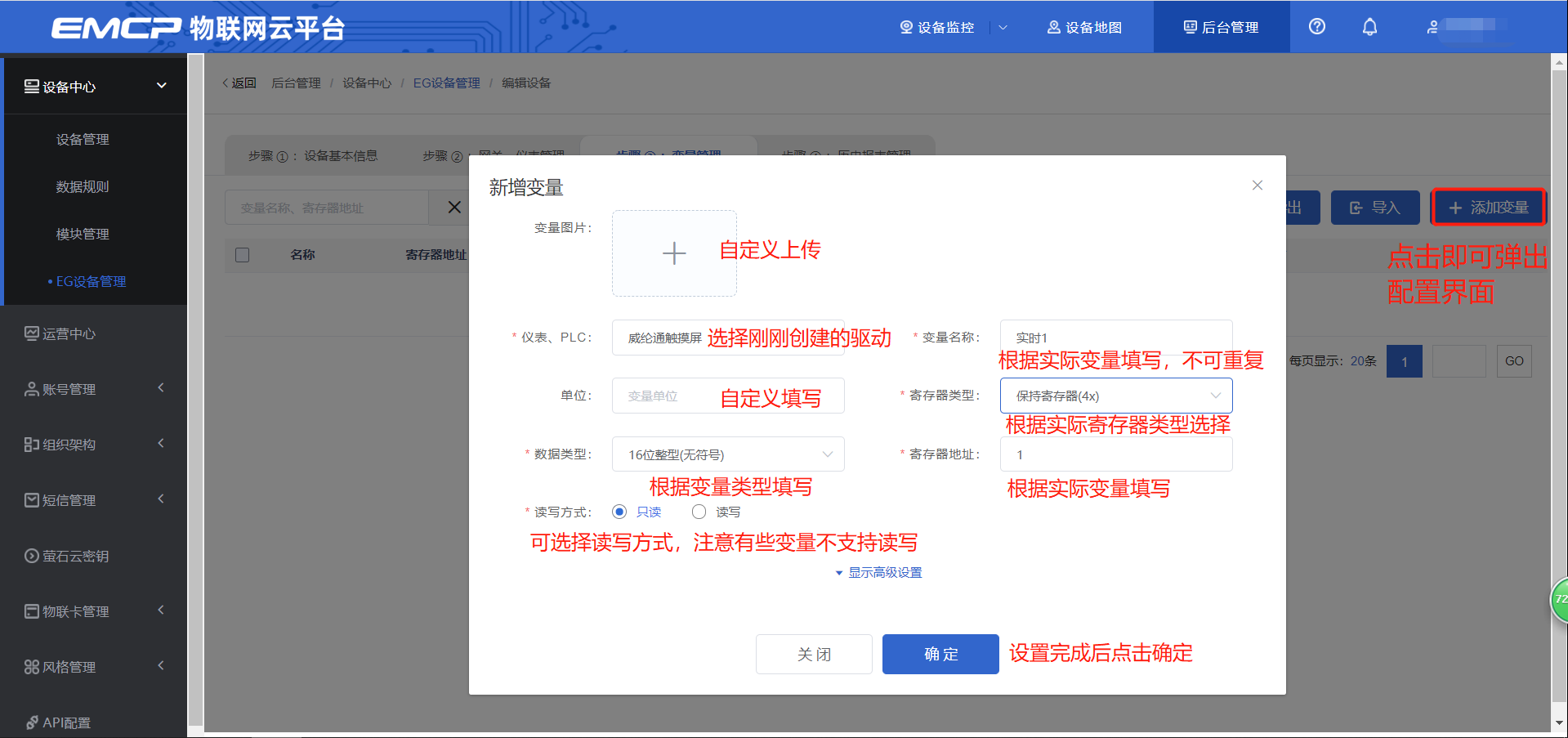Viewport: 1568px width, 738px height.
Task: Select the 只读 radio button
Action: [x=619, y=512]
